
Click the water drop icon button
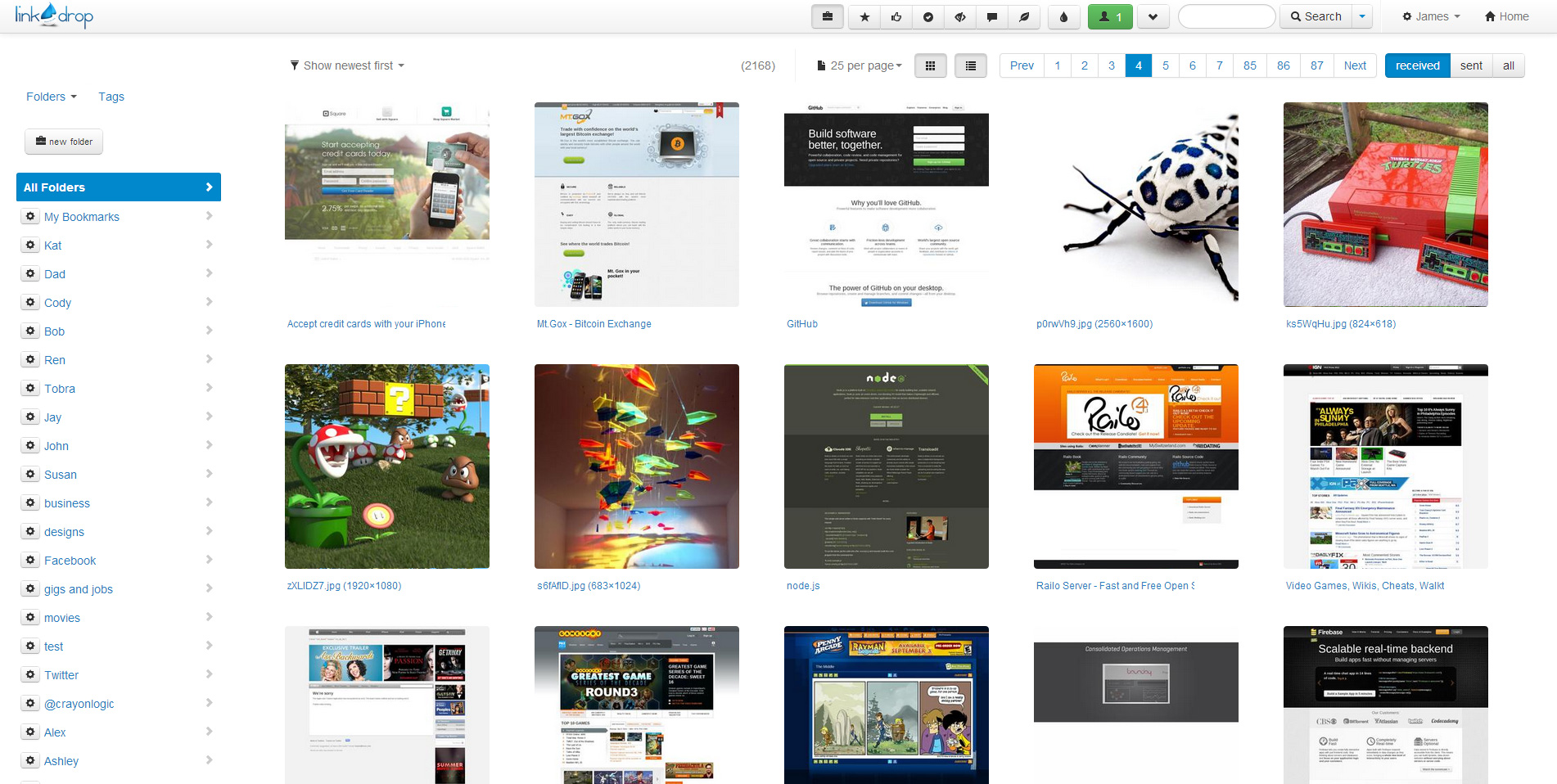click(x=1063, y=16)
